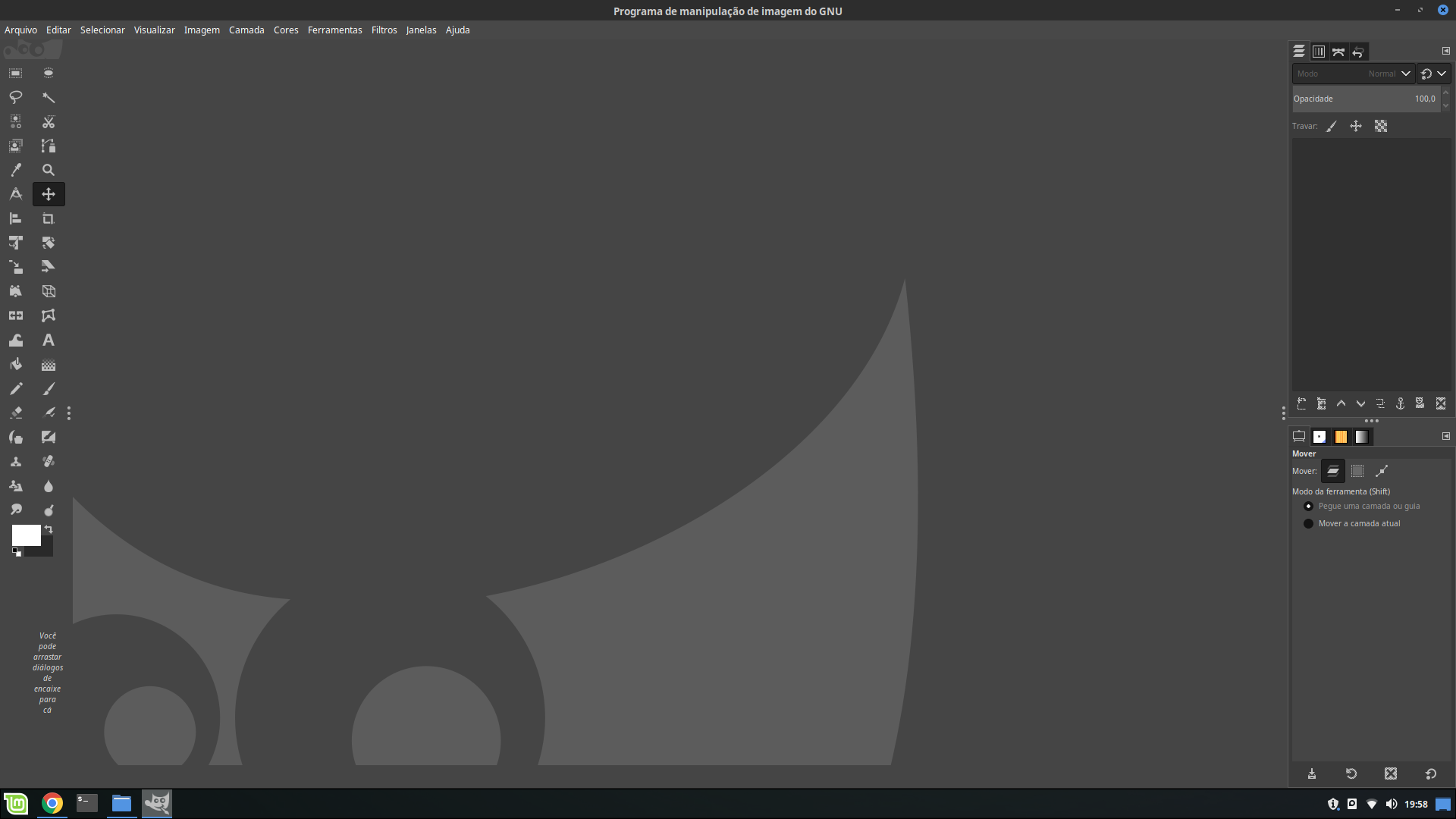Screen dimensions: 1456x819
Task: Open the Patterns tab with orange icon
Action: point(1341,437)
